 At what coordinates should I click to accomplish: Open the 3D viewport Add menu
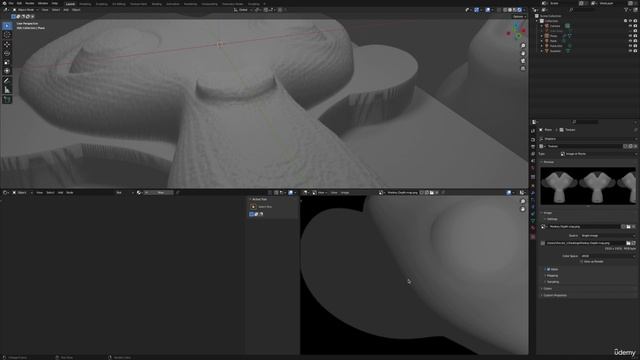tap(66, 10)
